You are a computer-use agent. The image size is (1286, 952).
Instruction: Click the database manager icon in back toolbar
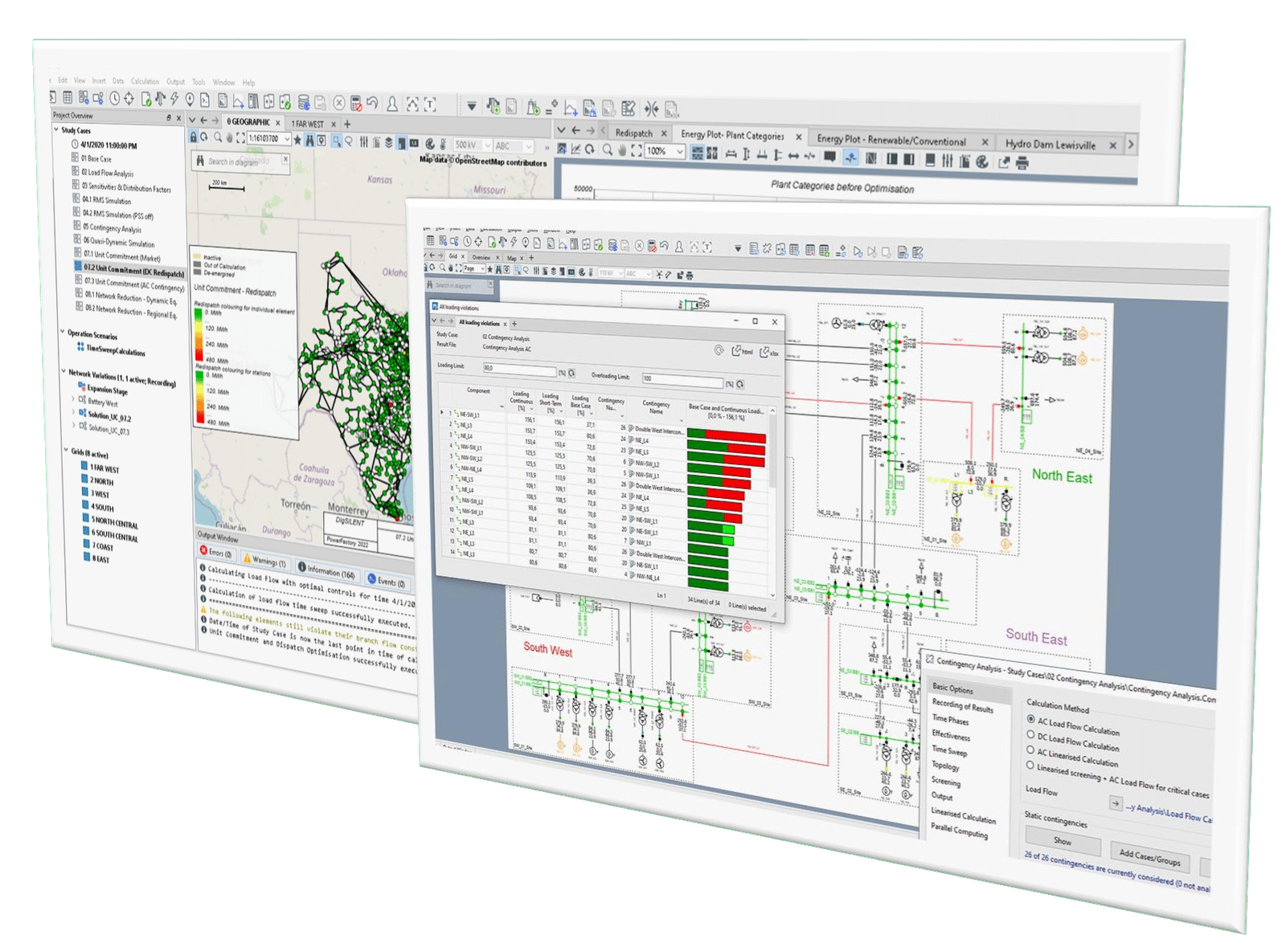tap(304, 102)
